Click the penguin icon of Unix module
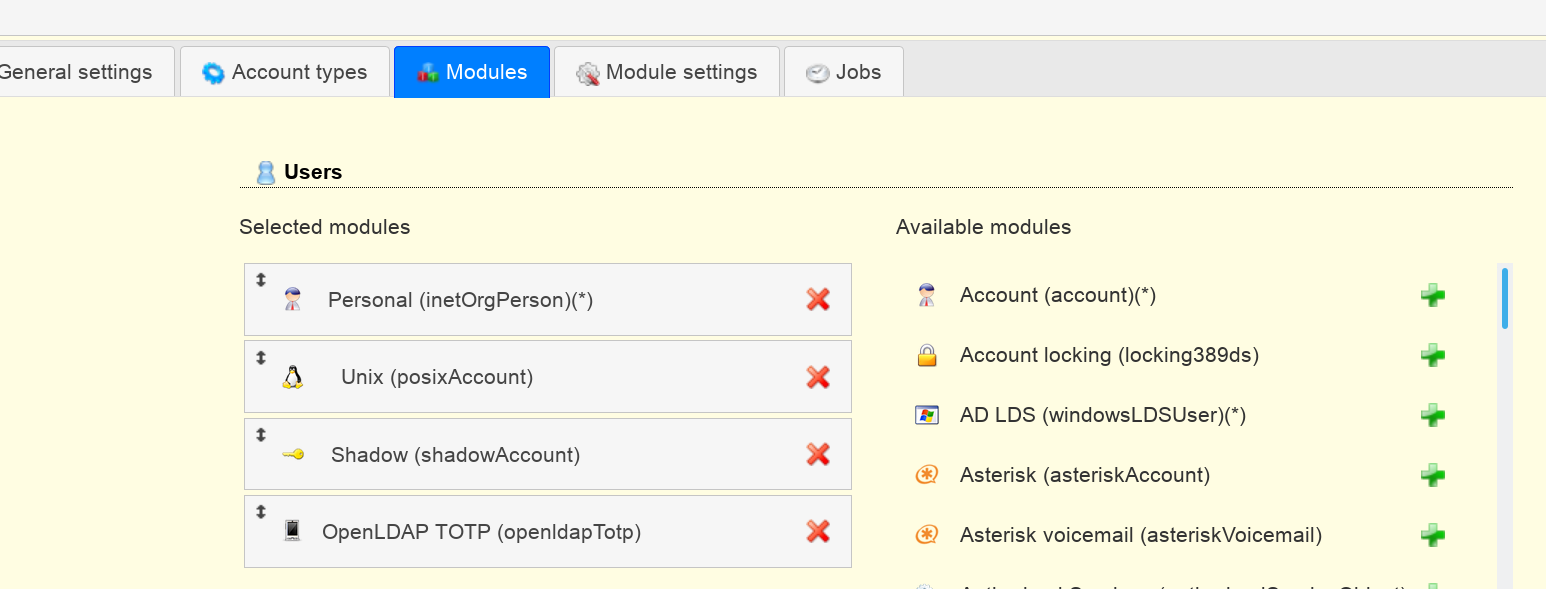Image resolution: width=1546 pixels, height=589 pixels. 292,377
